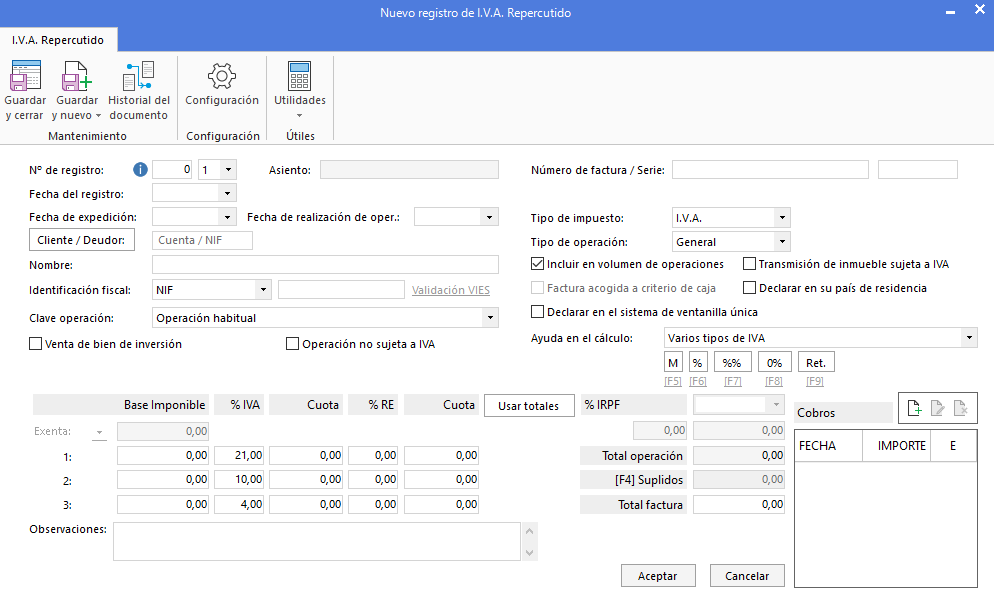Click Guardar y nuevo icon

click(x=77, y=75)
